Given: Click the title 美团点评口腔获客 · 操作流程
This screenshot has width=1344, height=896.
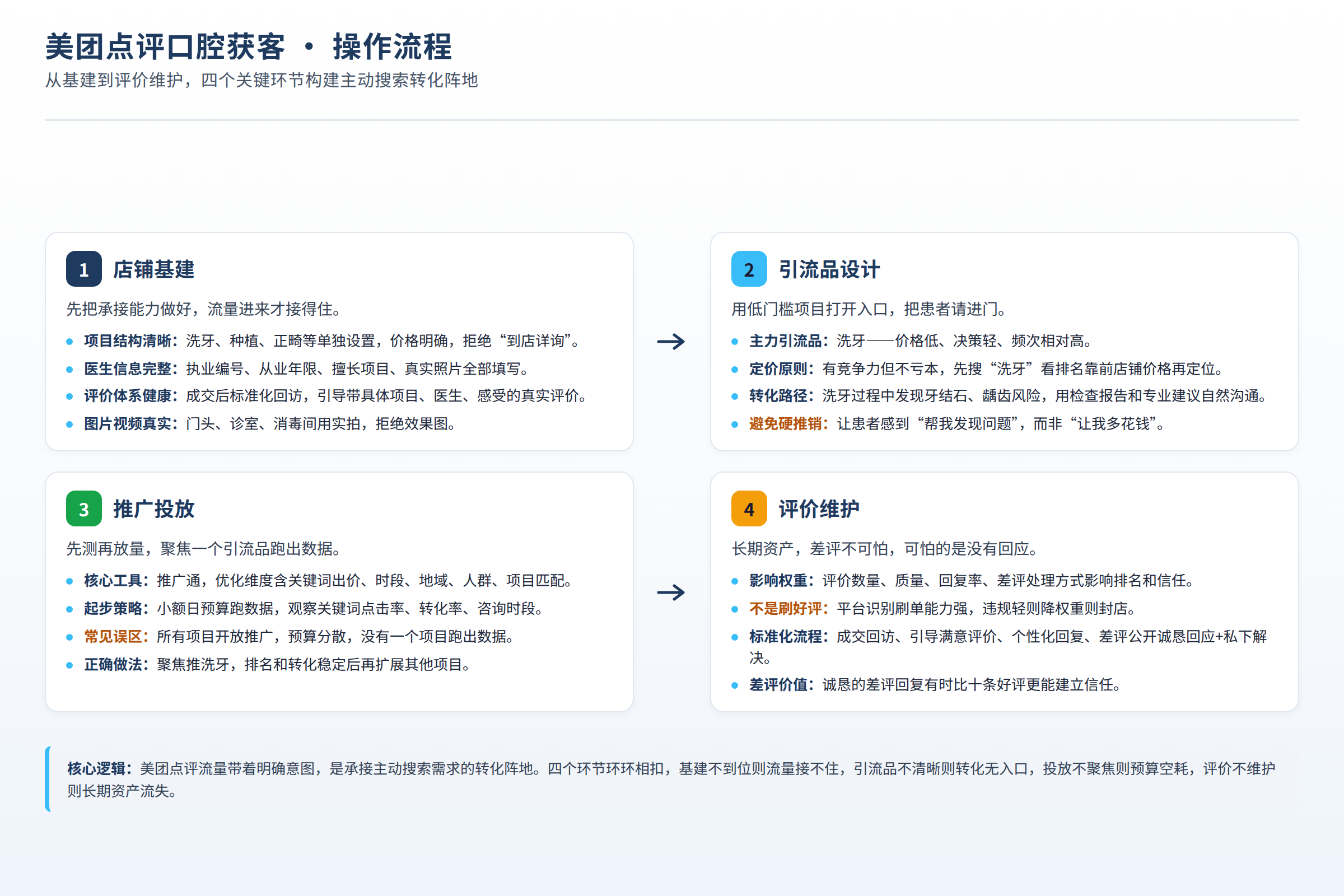Looking at the screenshot, I should coord(249,47).
